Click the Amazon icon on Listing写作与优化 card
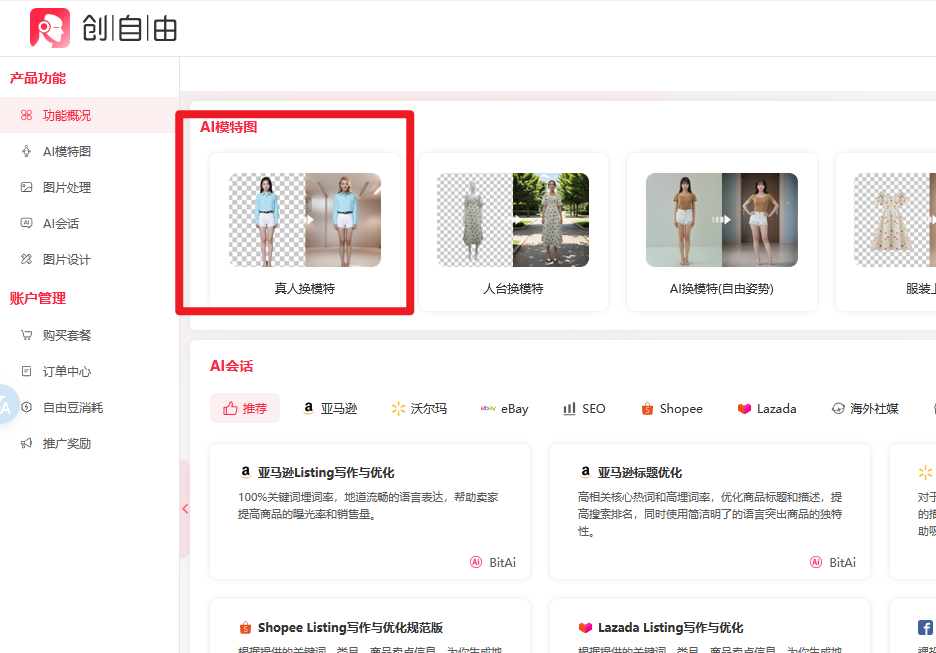 pyautogui.click(x=245, y=472)
